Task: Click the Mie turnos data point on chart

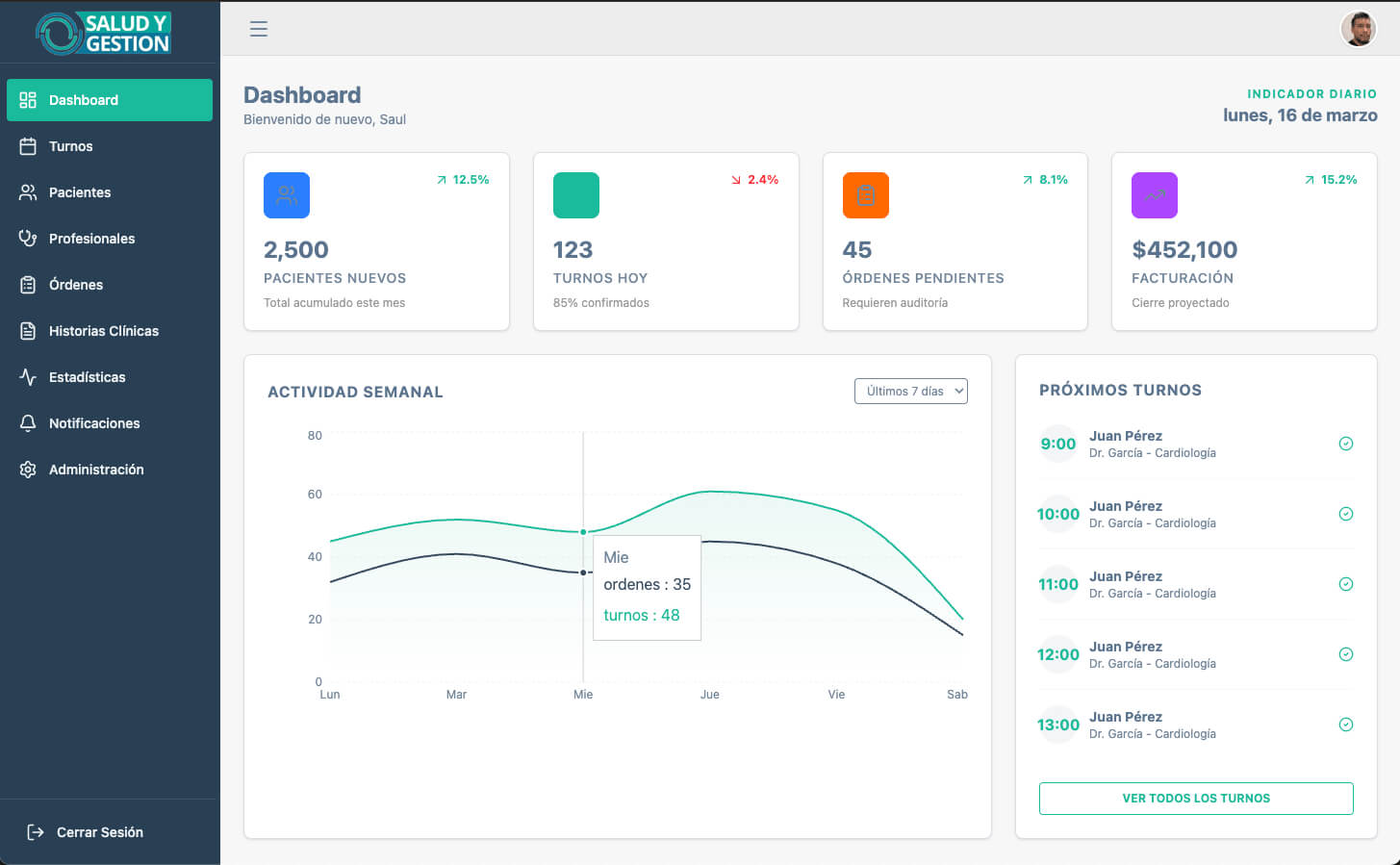Action: [x=583, y=532]
